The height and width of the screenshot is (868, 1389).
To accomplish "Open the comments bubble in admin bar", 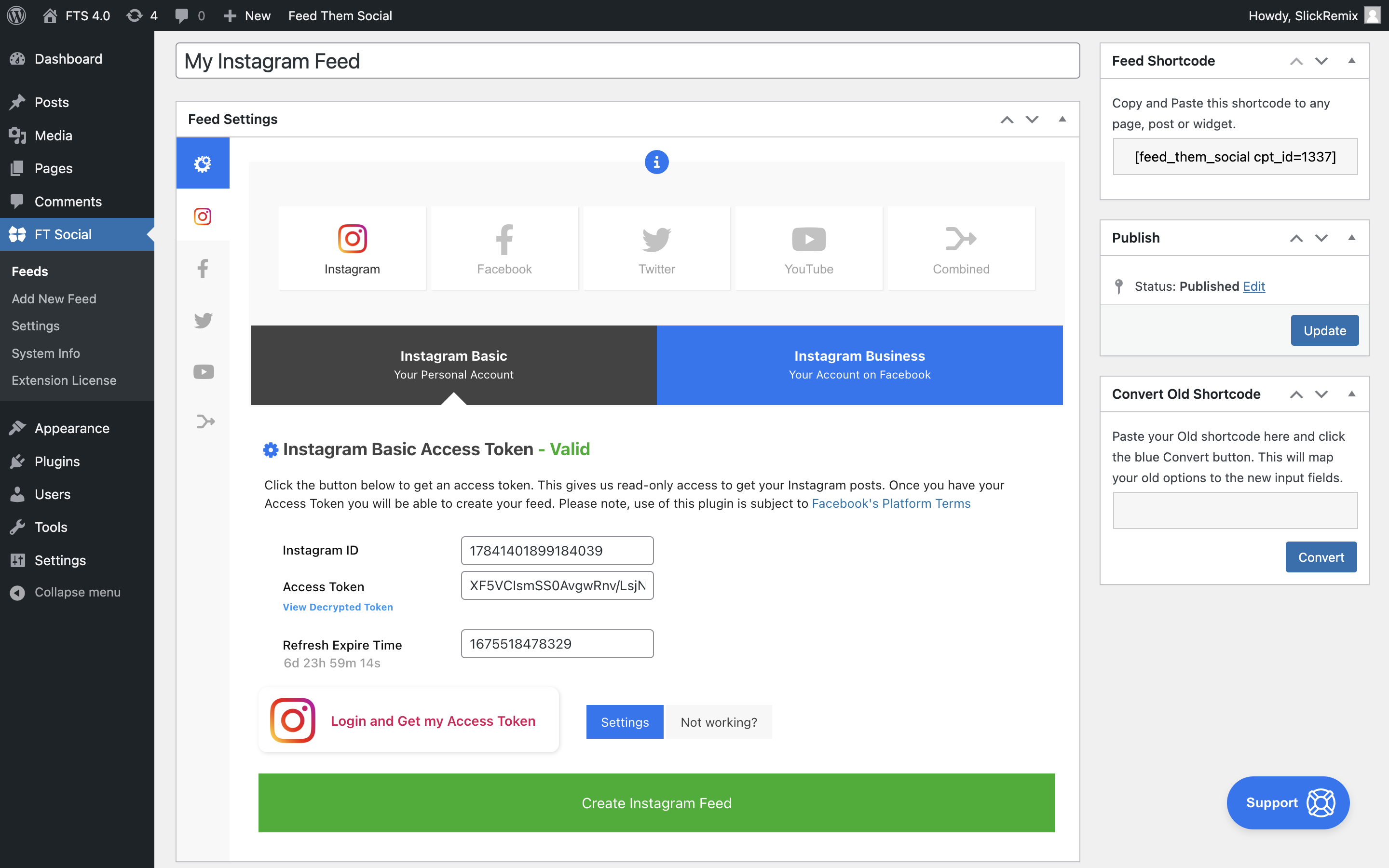I will tap(190, 15).
